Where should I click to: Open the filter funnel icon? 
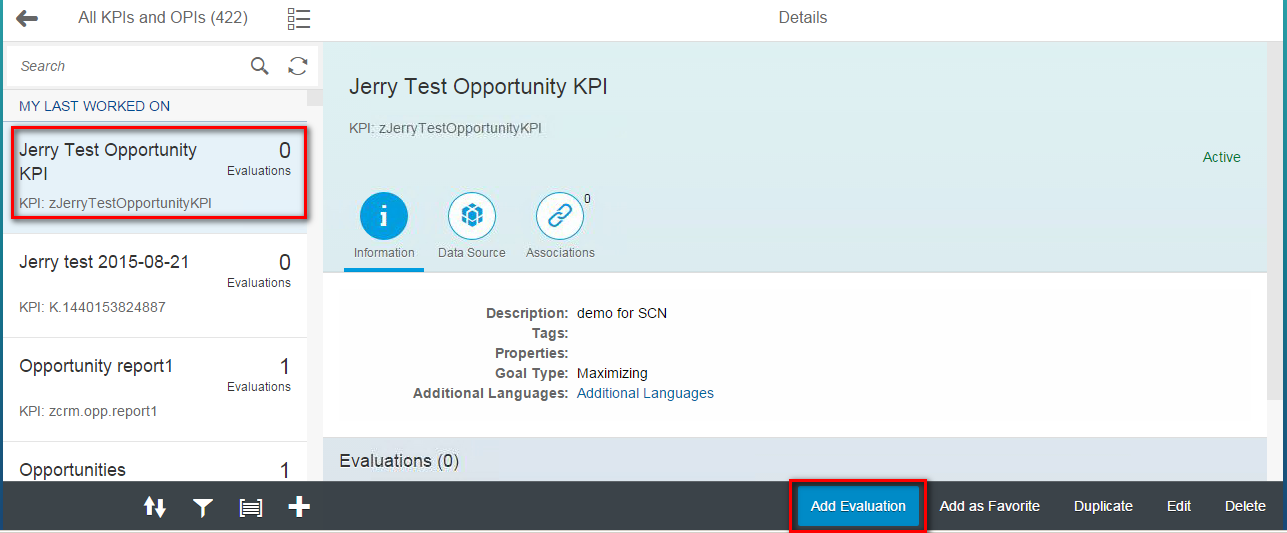click(203, 508)
